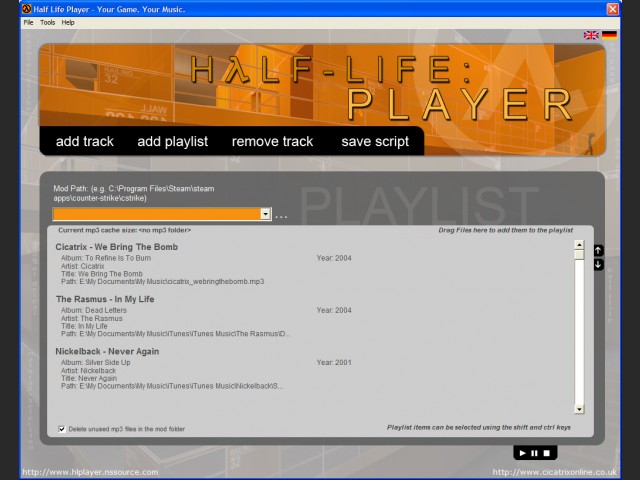Click Year: 2001 on Nickelback entry
This screenshot has height=480, width=640.
(334, 362)
